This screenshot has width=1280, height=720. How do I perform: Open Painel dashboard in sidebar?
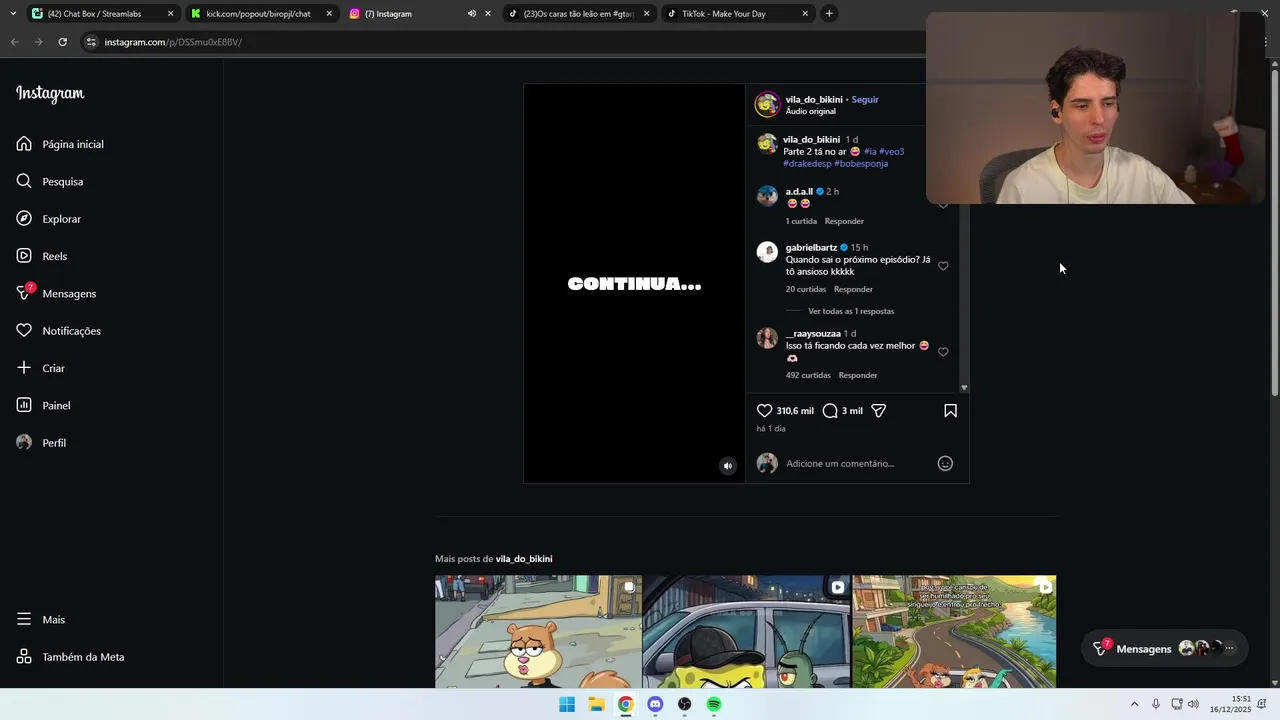43,405
